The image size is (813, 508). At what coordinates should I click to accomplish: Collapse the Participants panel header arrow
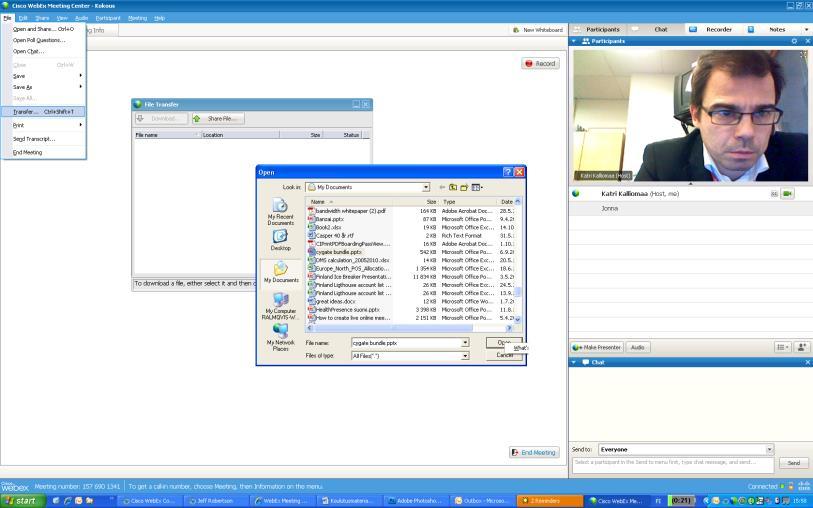coord(574,41)
